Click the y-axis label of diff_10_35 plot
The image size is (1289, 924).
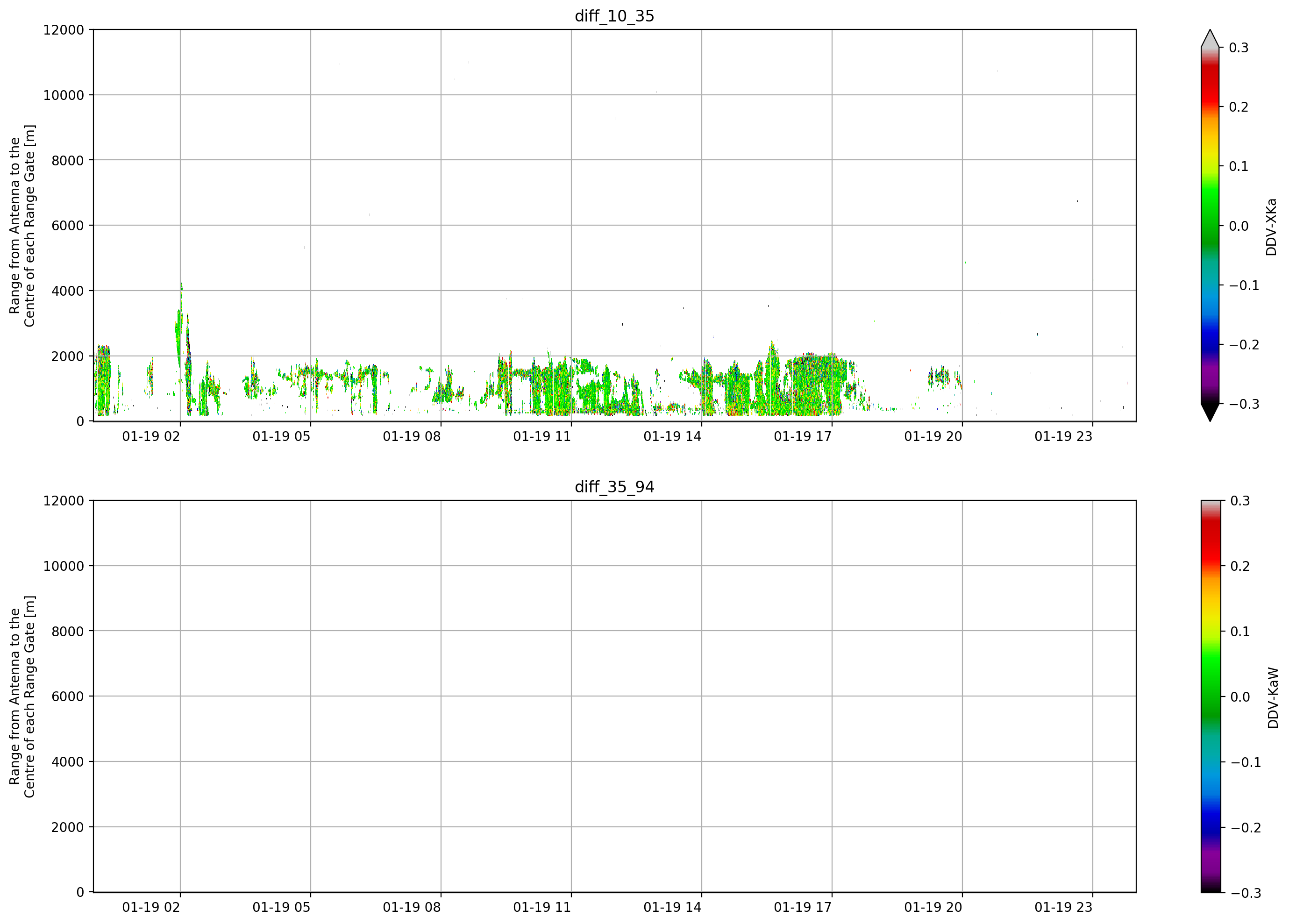coord(22,226)
